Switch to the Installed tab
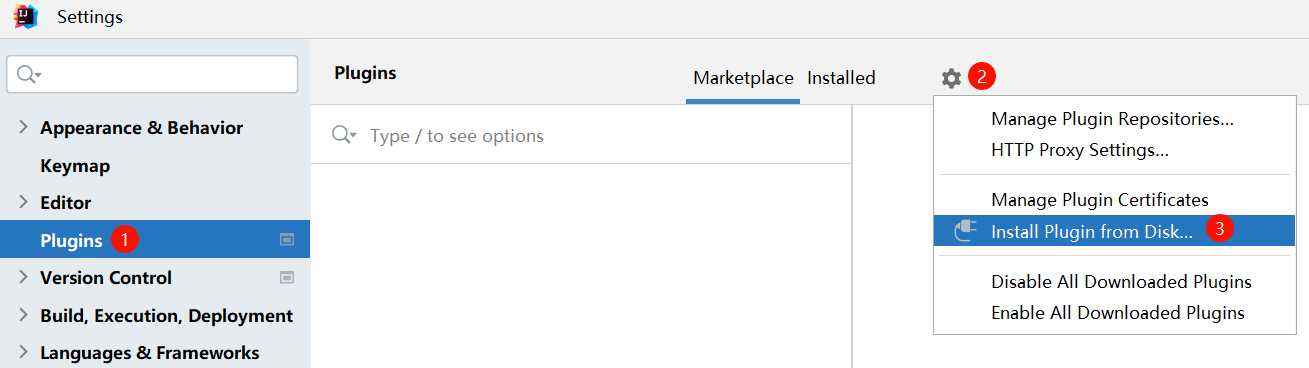 point(841,78)
